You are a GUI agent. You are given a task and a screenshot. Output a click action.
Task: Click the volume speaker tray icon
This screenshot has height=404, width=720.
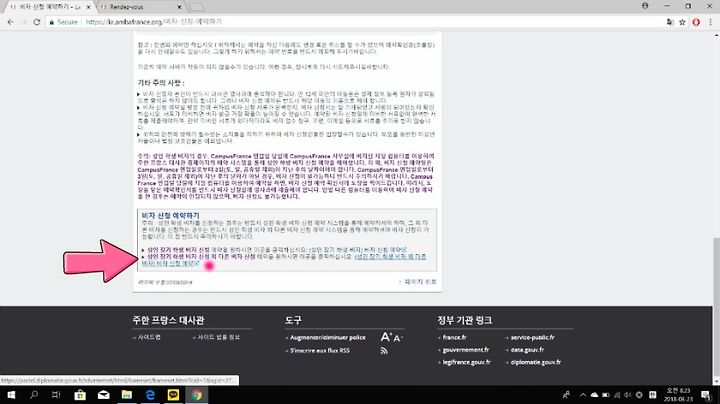(628, 395)
